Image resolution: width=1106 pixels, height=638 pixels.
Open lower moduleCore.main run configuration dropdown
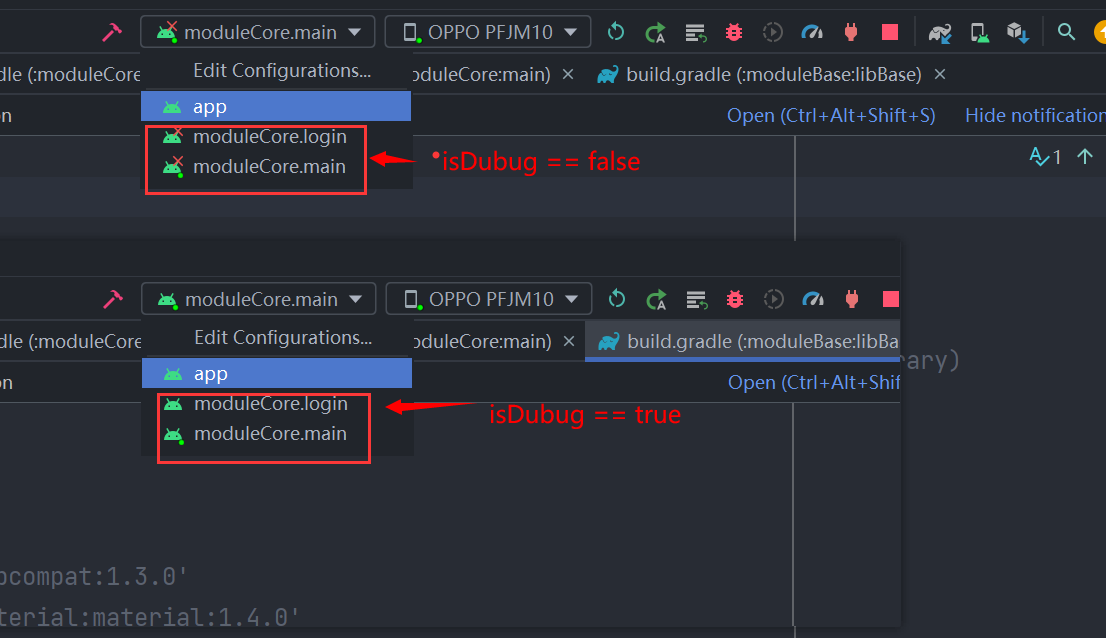(258, 300)
